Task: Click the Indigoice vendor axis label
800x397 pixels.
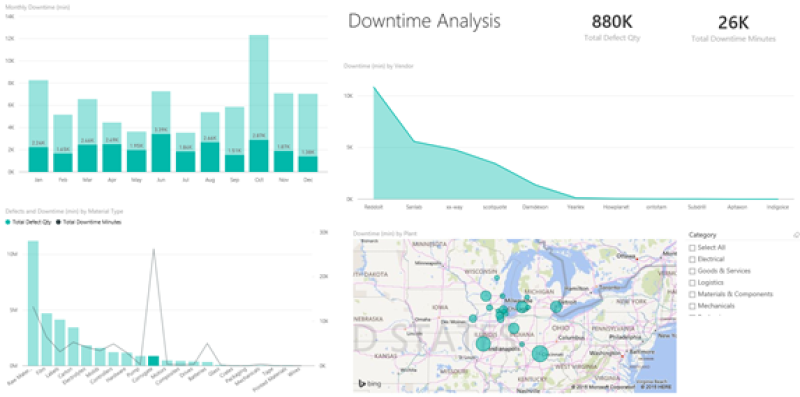Action: coord(778,207)
